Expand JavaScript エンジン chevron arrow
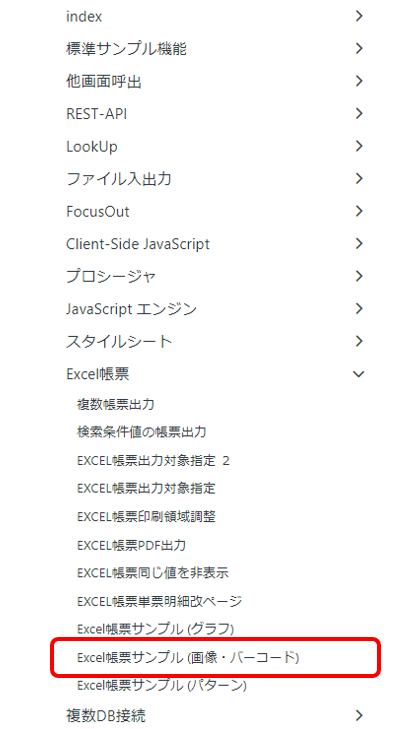This screenshot has height=729, width=400. pos(359,309)
